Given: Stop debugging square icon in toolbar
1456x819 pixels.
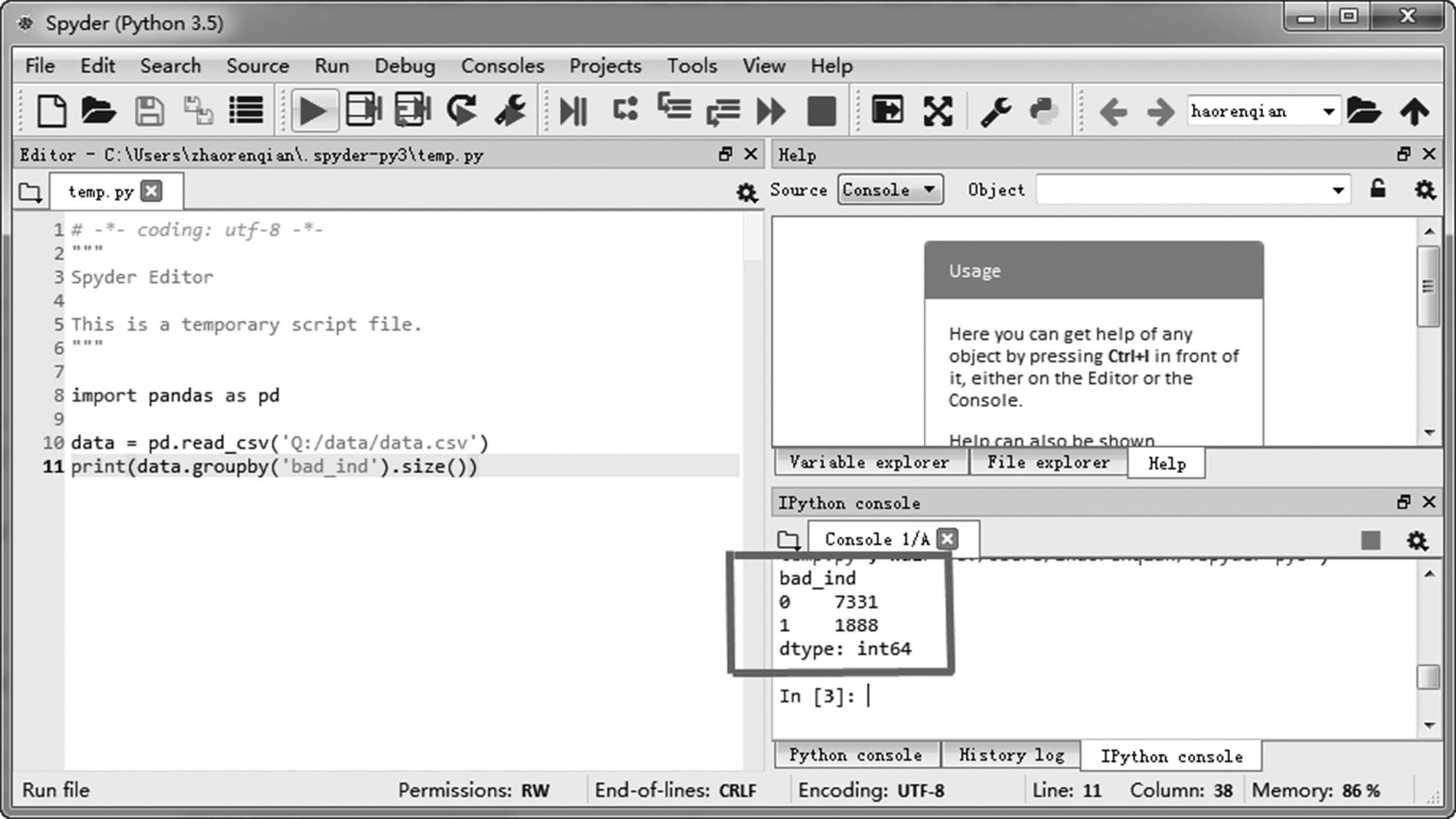Looking at the screenshot, I should 821,111.
